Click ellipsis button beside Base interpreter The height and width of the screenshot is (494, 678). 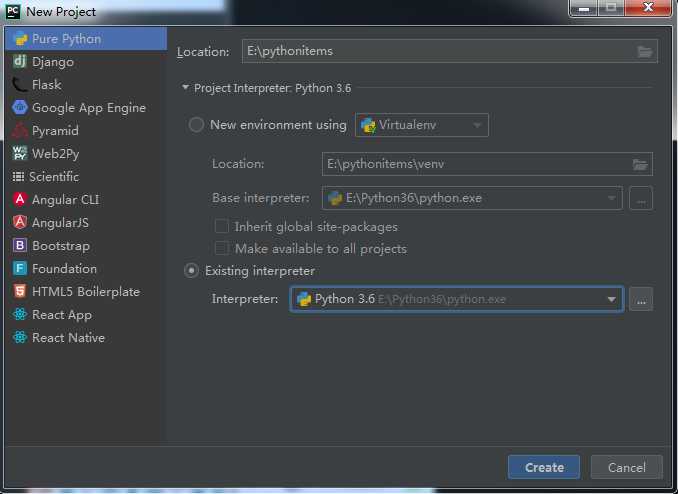coord(641,198)
